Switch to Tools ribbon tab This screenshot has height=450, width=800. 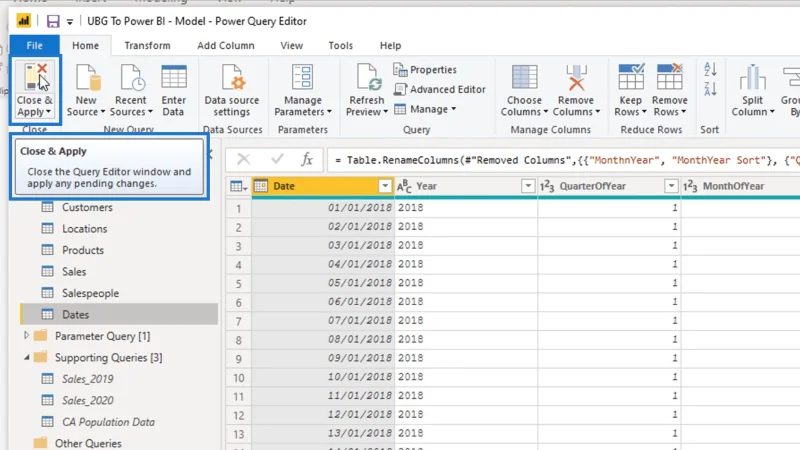pos(340,45)
